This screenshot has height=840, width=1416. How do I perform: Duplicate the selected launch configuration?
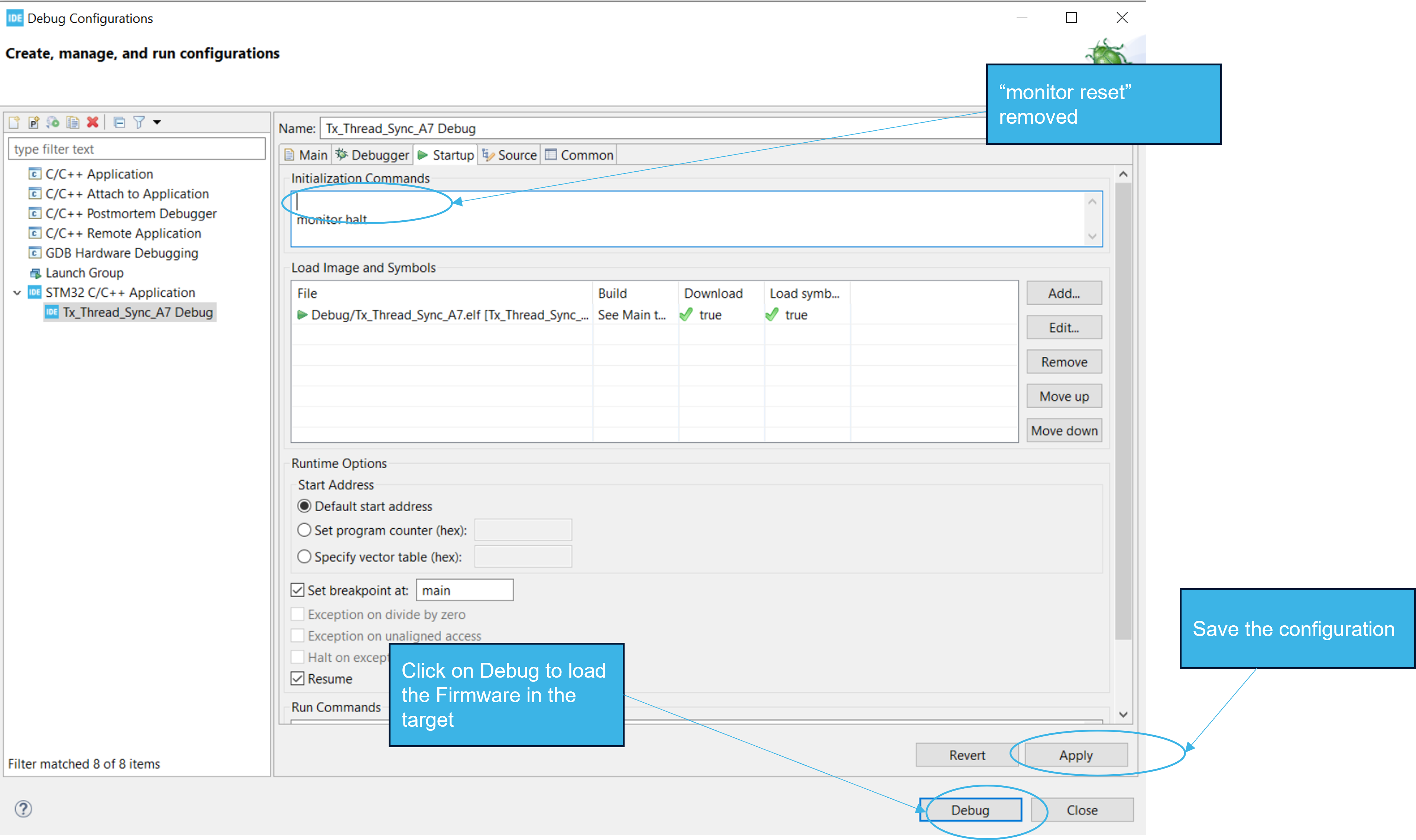click(73, 122)
